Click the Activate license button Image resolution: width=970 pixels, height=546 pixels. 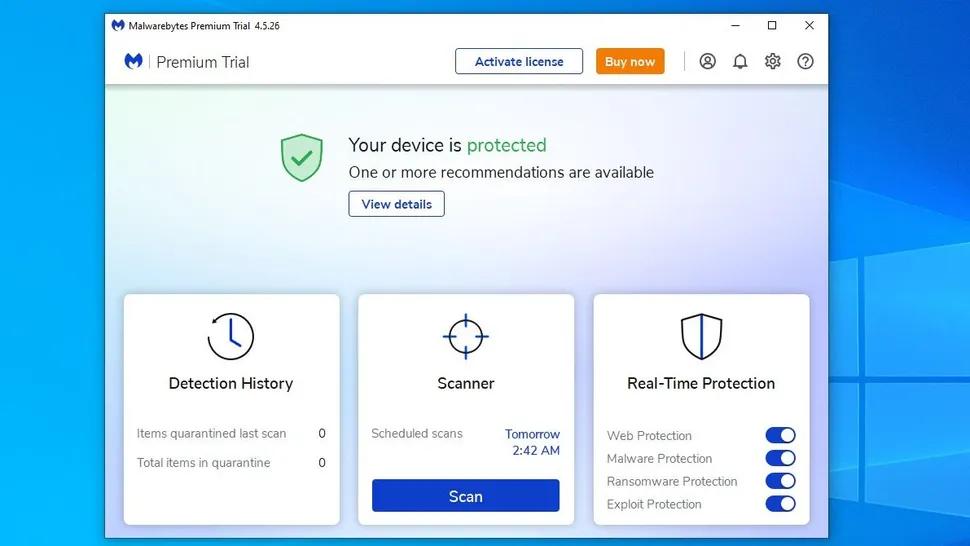[519, 62]
